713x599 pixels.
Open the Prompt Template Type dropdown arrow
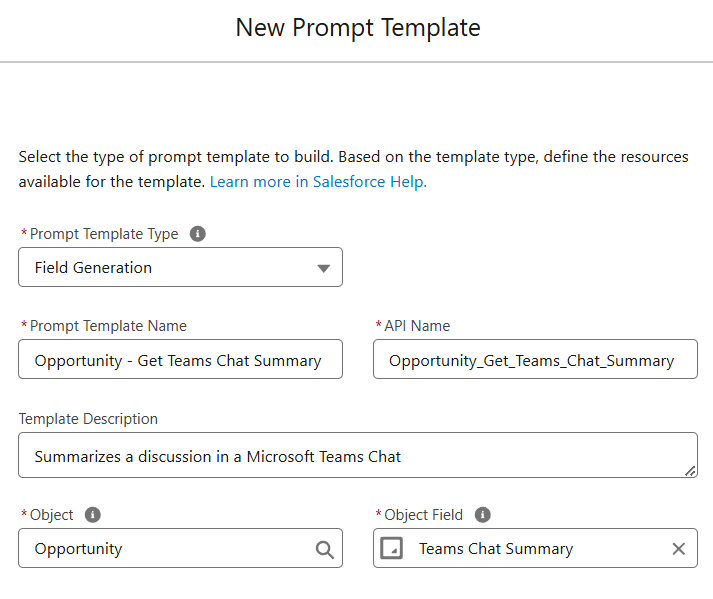[x=323, y=268]
